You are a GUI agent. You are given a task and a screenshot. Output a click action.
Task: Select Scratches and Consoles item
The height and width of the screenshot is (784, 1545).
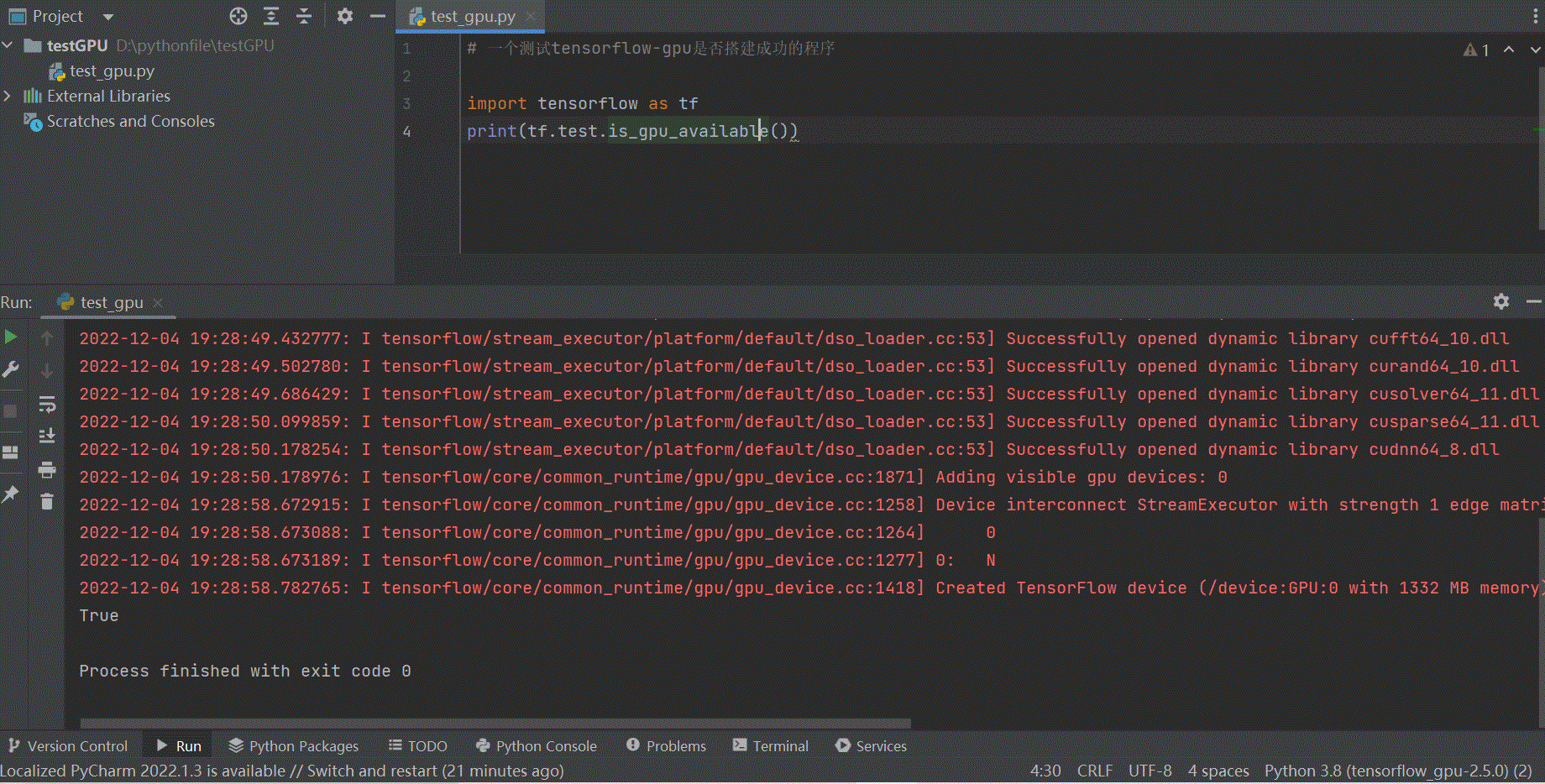pos(119,122)
